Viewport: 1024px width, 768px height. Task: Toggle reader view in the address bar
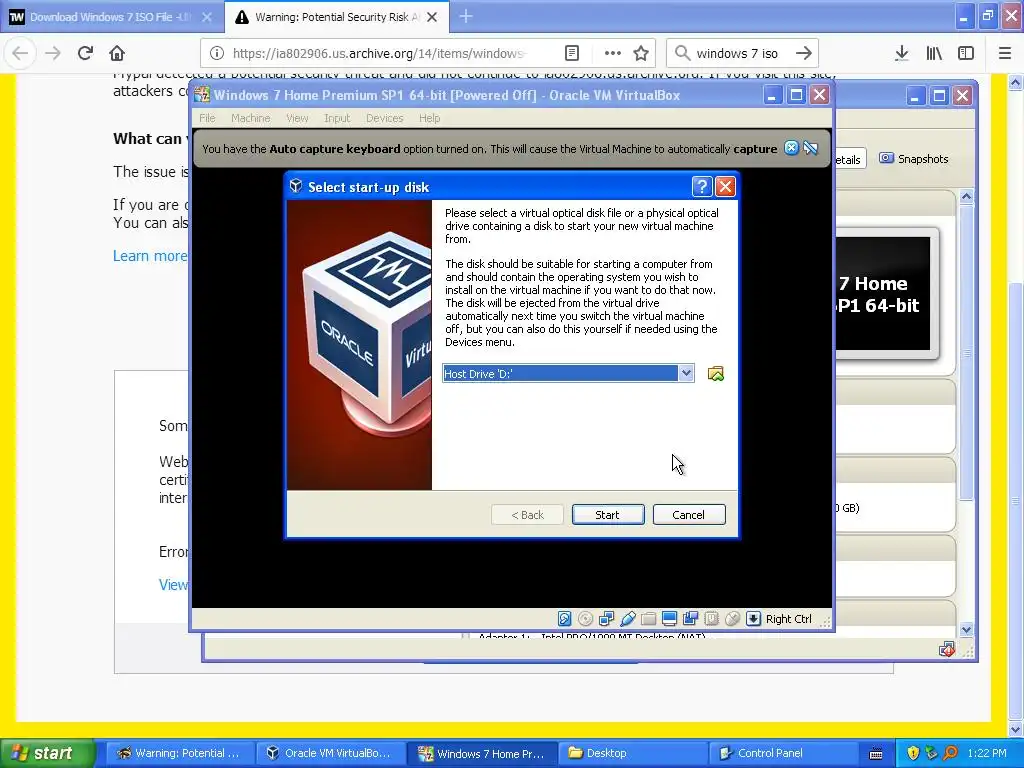click(x=571, y=53)
